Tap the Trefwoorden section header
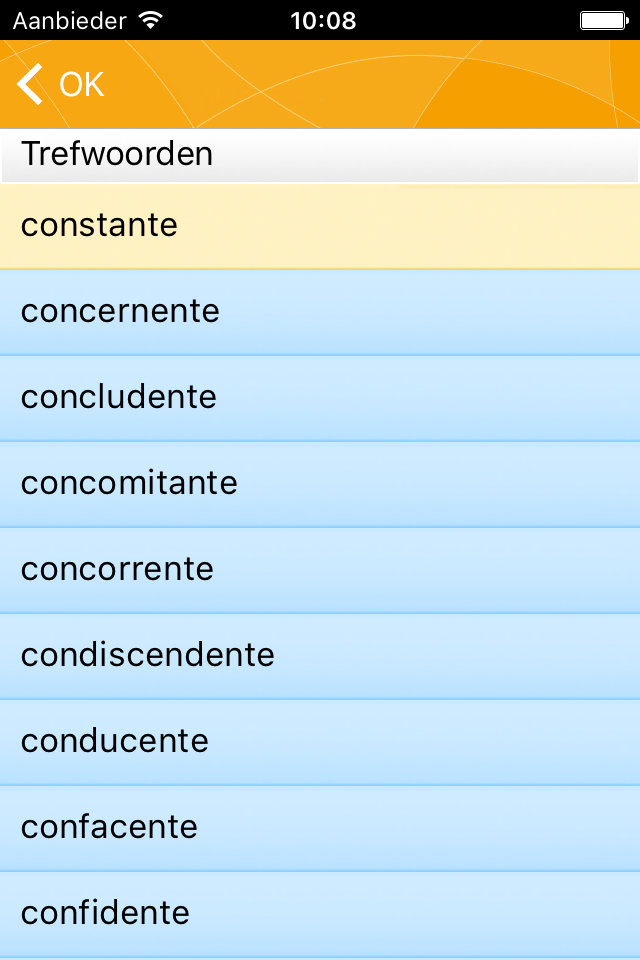 [117, 154]
